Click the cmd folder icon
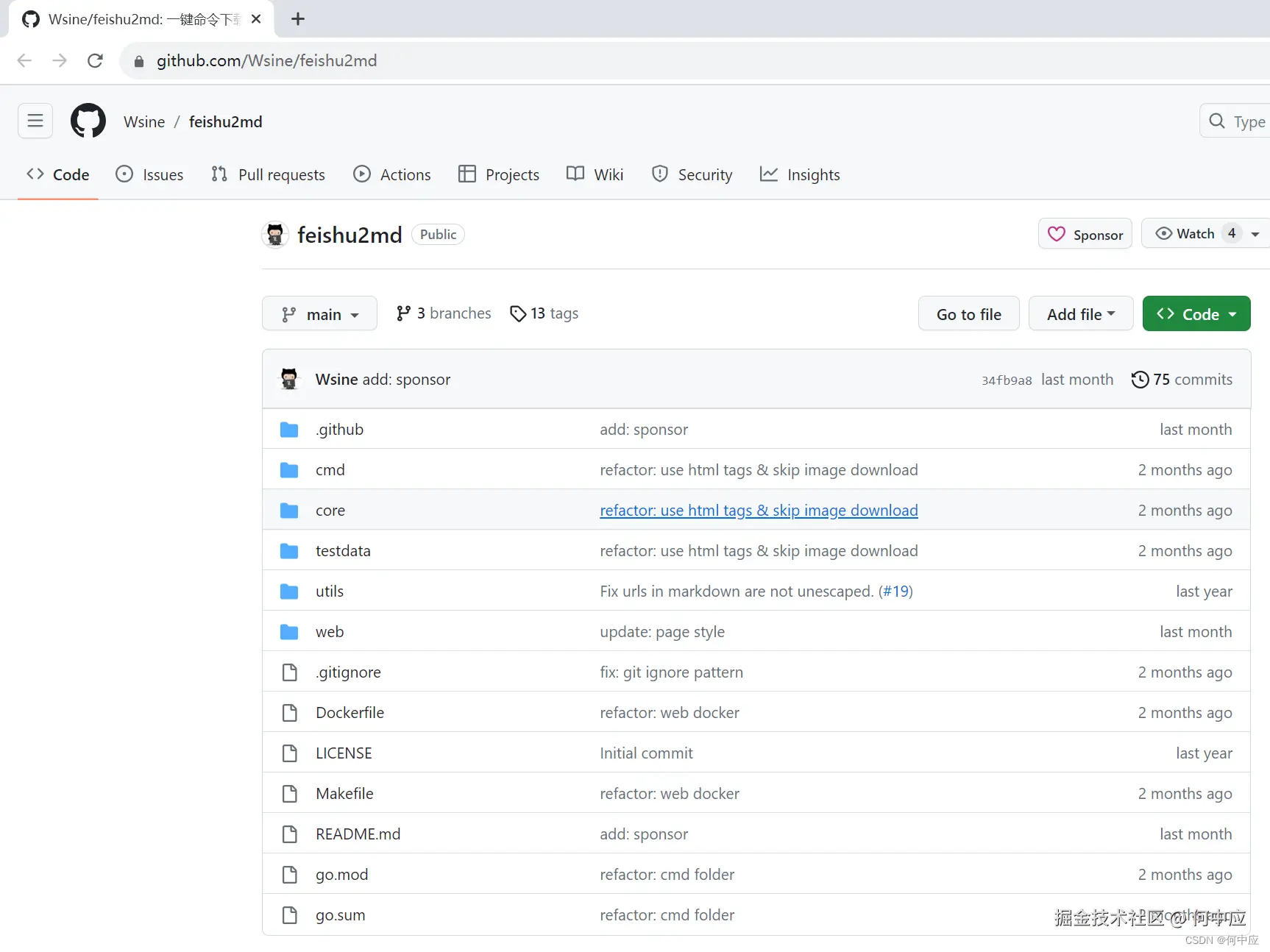 pos(289,470)
